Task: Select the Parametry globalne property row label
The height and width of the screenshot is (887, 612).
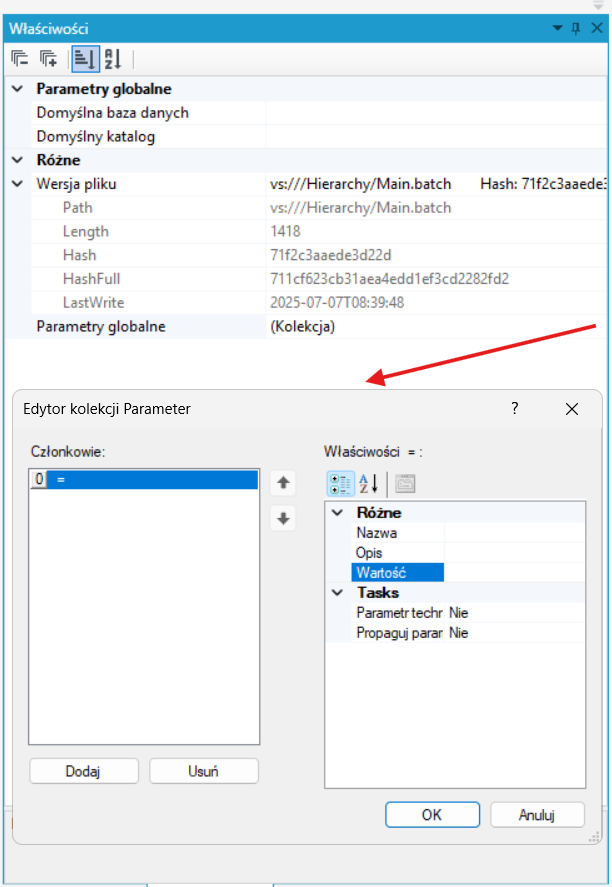Action: pyautogui.click(x=101, y=326)
